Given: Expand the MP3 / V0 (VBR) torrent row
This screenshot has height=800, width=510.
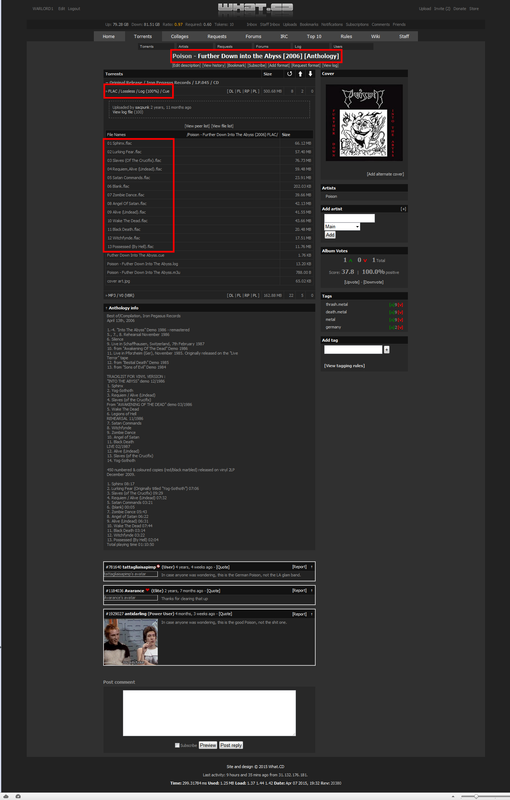Looking at the screenshot, I should coord(121,295).
